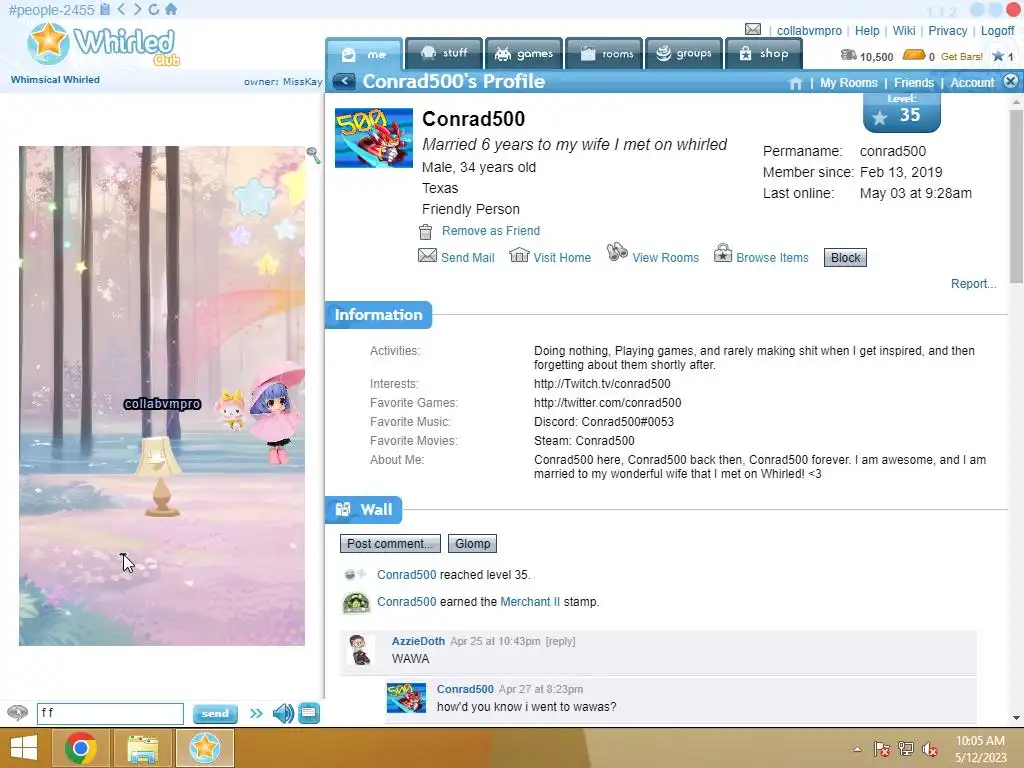Open the Windows Start button
Image resolution: width=1024 pixels, height=768 pixels.
24,748
